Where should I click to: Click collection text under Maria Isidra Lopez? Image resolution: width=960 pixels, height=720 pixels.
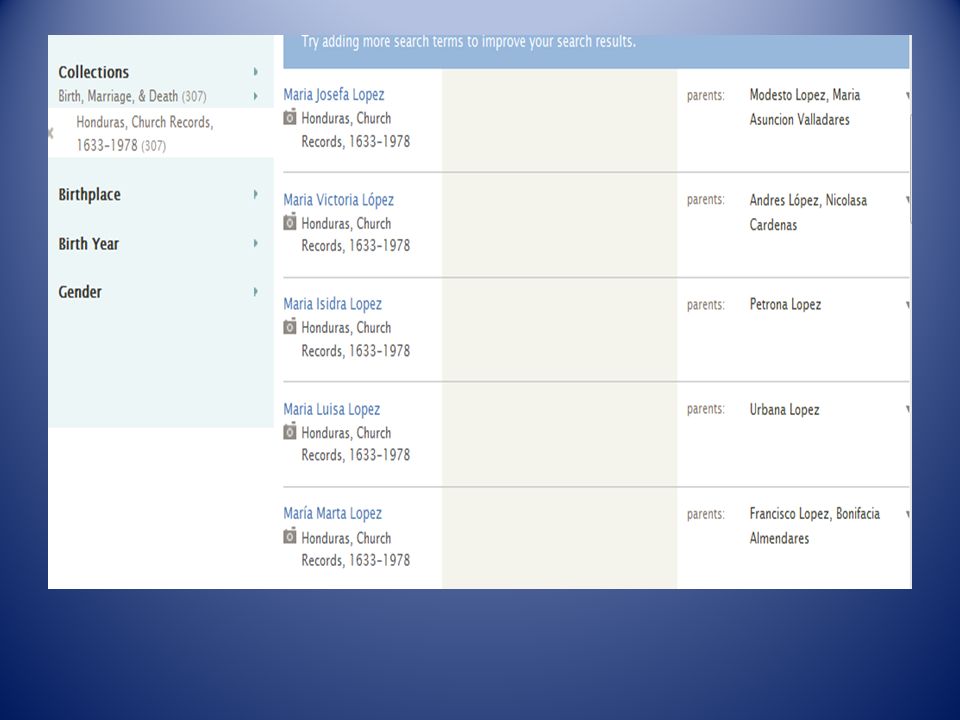(356, 339)
